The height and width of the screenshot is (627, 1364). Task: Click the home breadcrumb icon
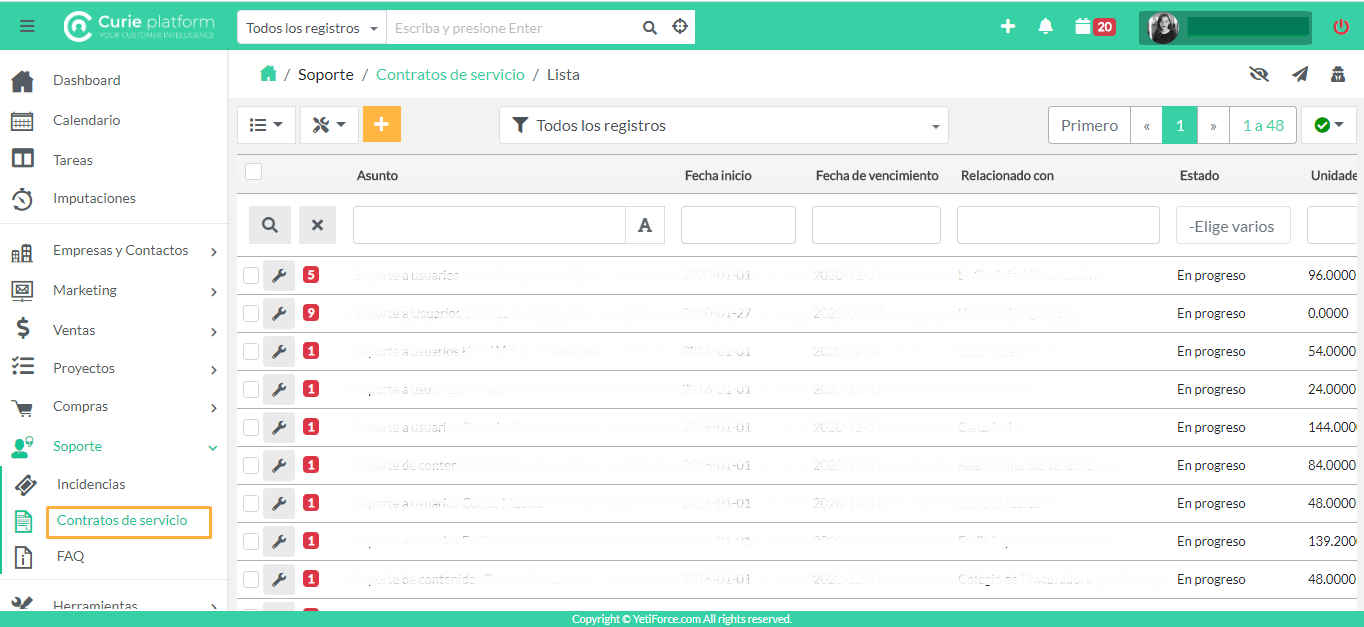click(268, 74)
